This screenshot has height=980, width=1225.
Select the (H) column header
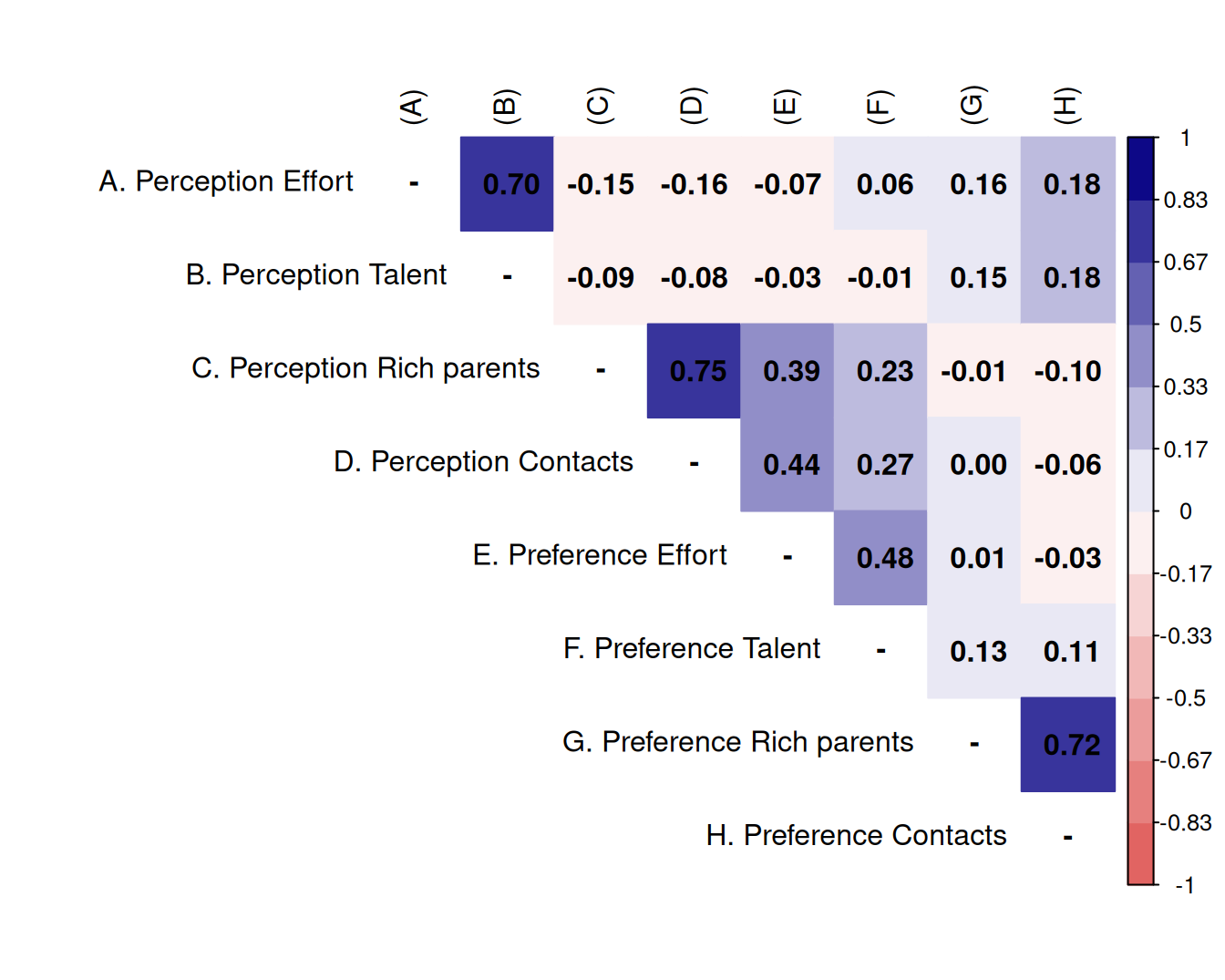tap(1067, 107)
